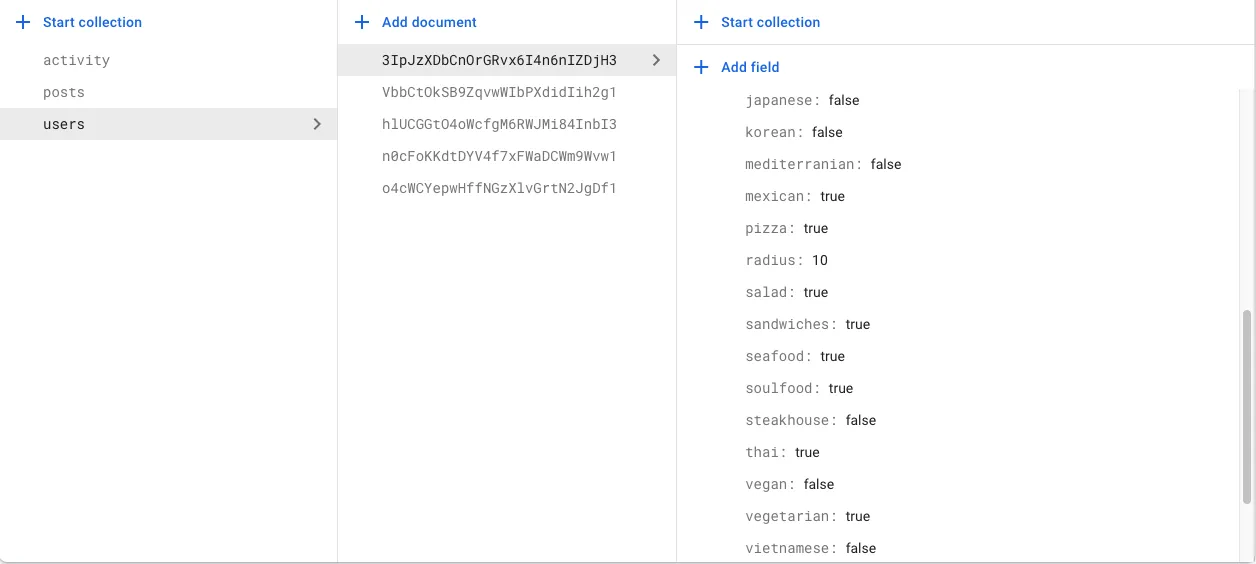This screenshot has width=1256, height=564.
Task: Click chevron beside document 3IpJzXDbCnOrGRvx6I4n6nIZDjH3
Action: click(656, 60)
